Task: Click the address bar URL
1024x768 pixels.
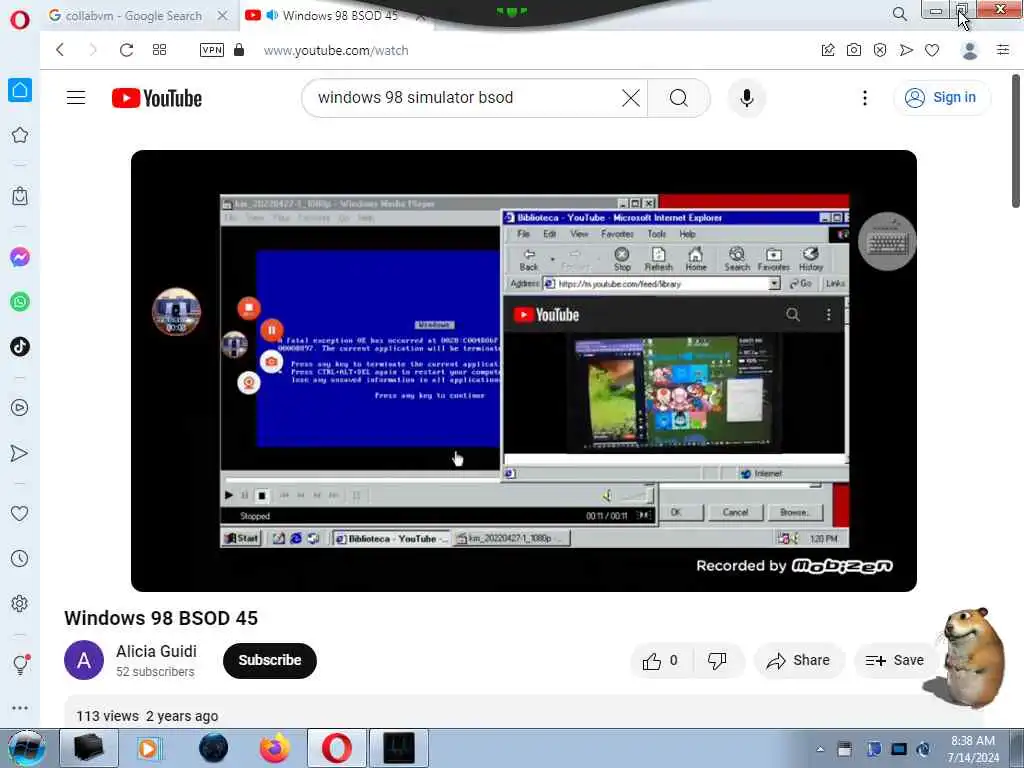Action: (x=336, y=50)
